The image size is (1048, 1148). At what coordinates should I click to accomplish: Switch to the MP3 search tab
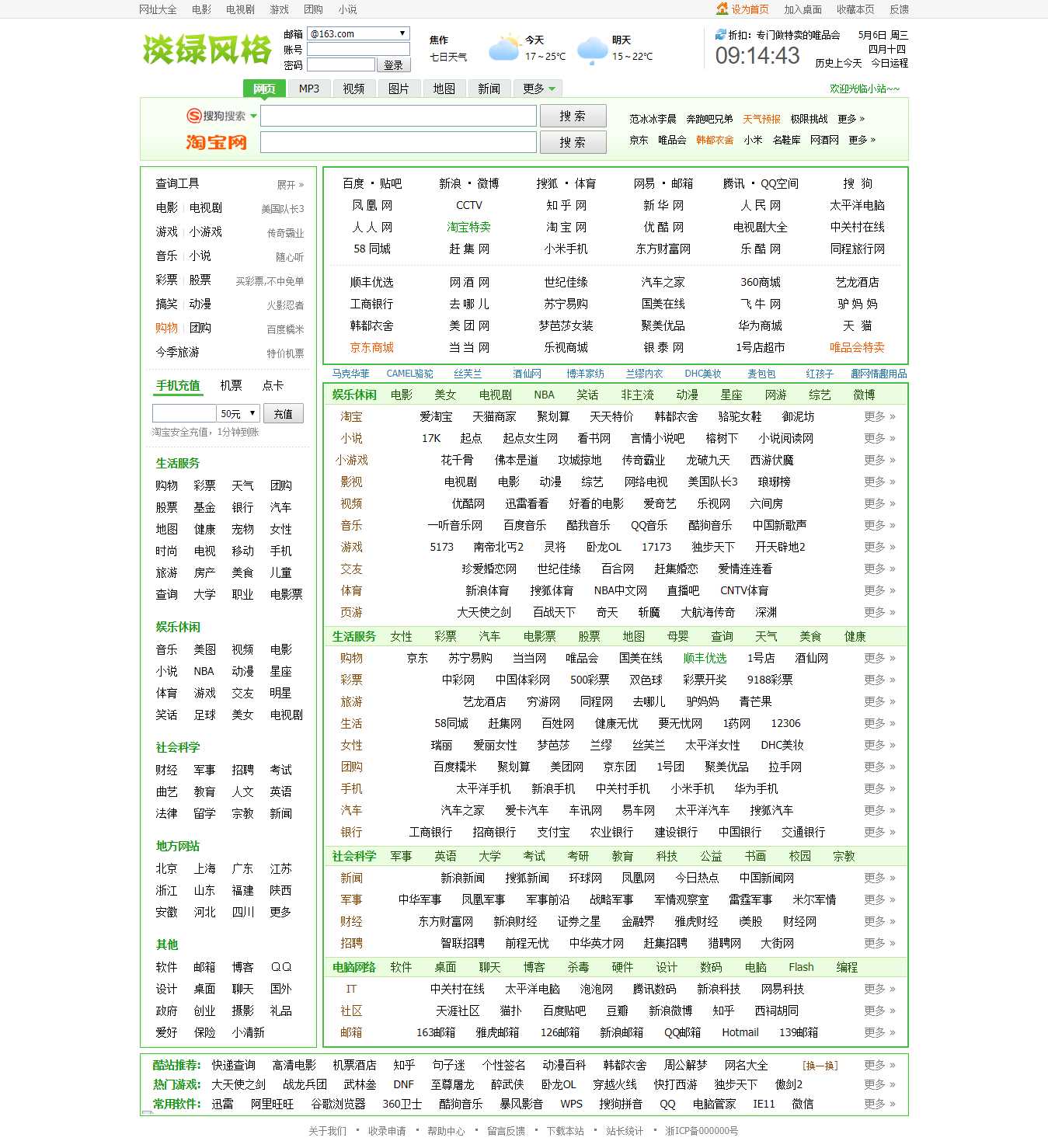click(308, 88)
